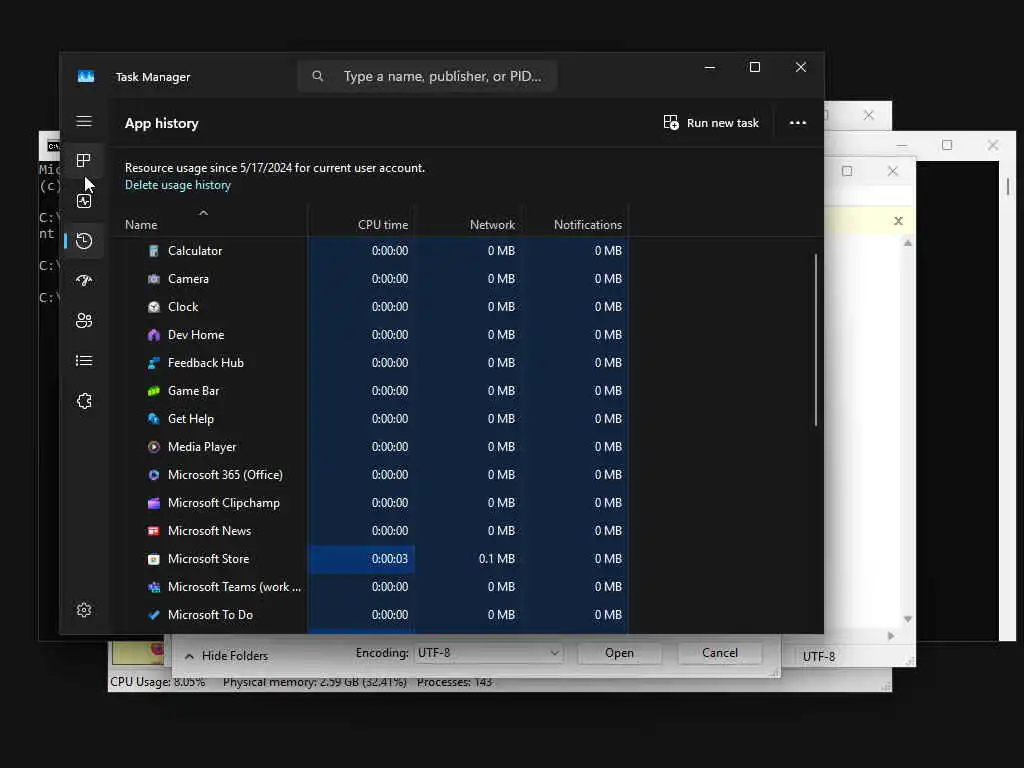1024x768 pixels.
Task: Click the Clock app icon
Action: (153, 307)
